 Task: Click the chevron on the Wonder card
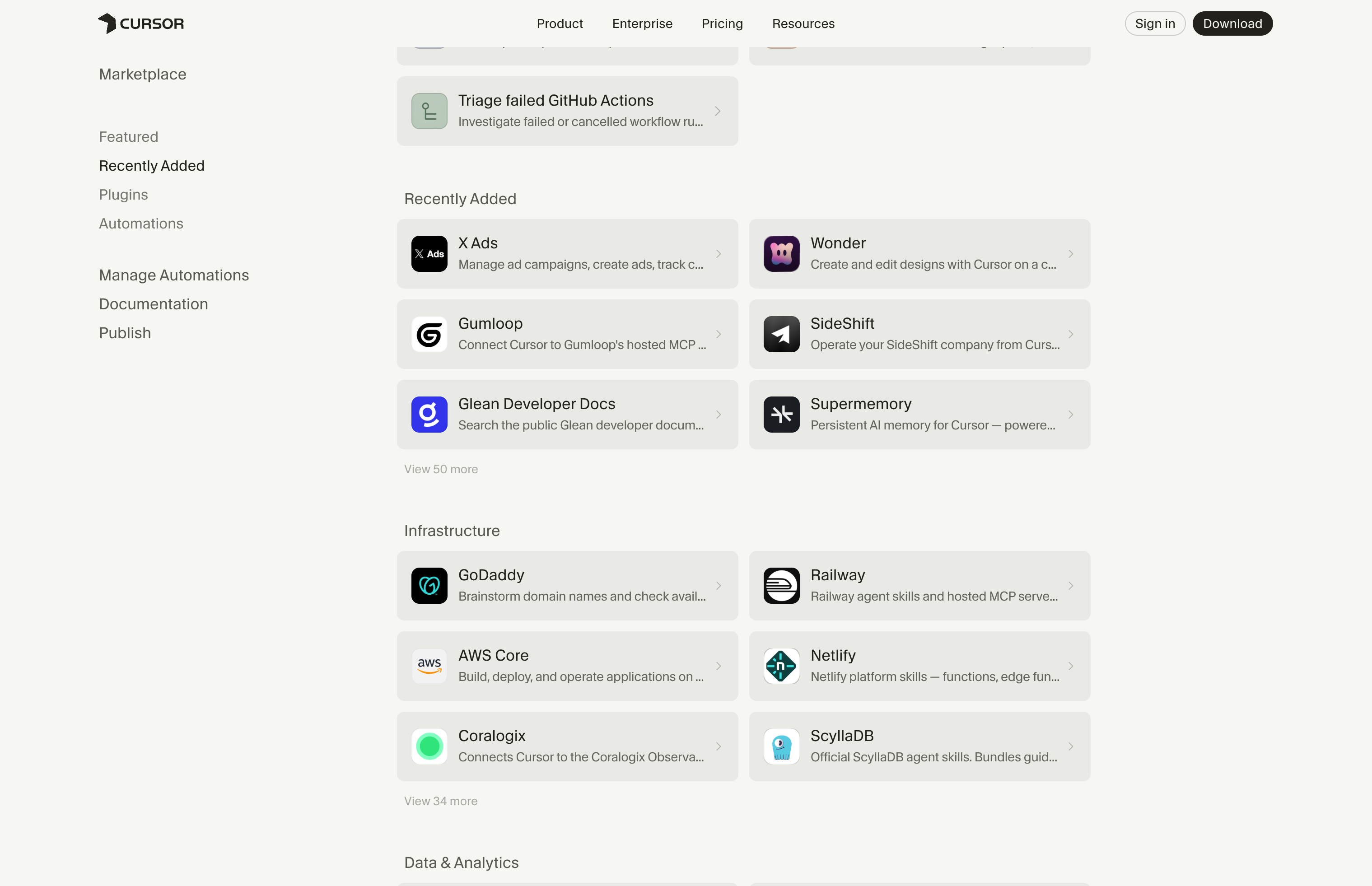pyautogui.click(x=1071, y=254)
